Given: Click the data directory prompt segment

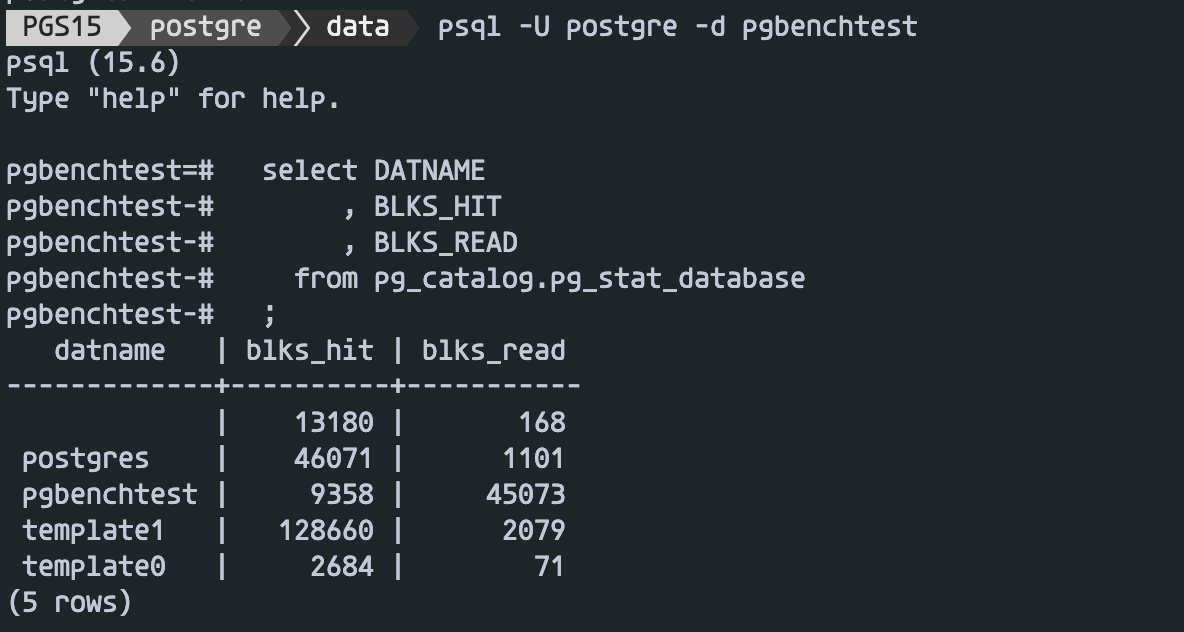Looking at the screenshot, I should [357, 26].
